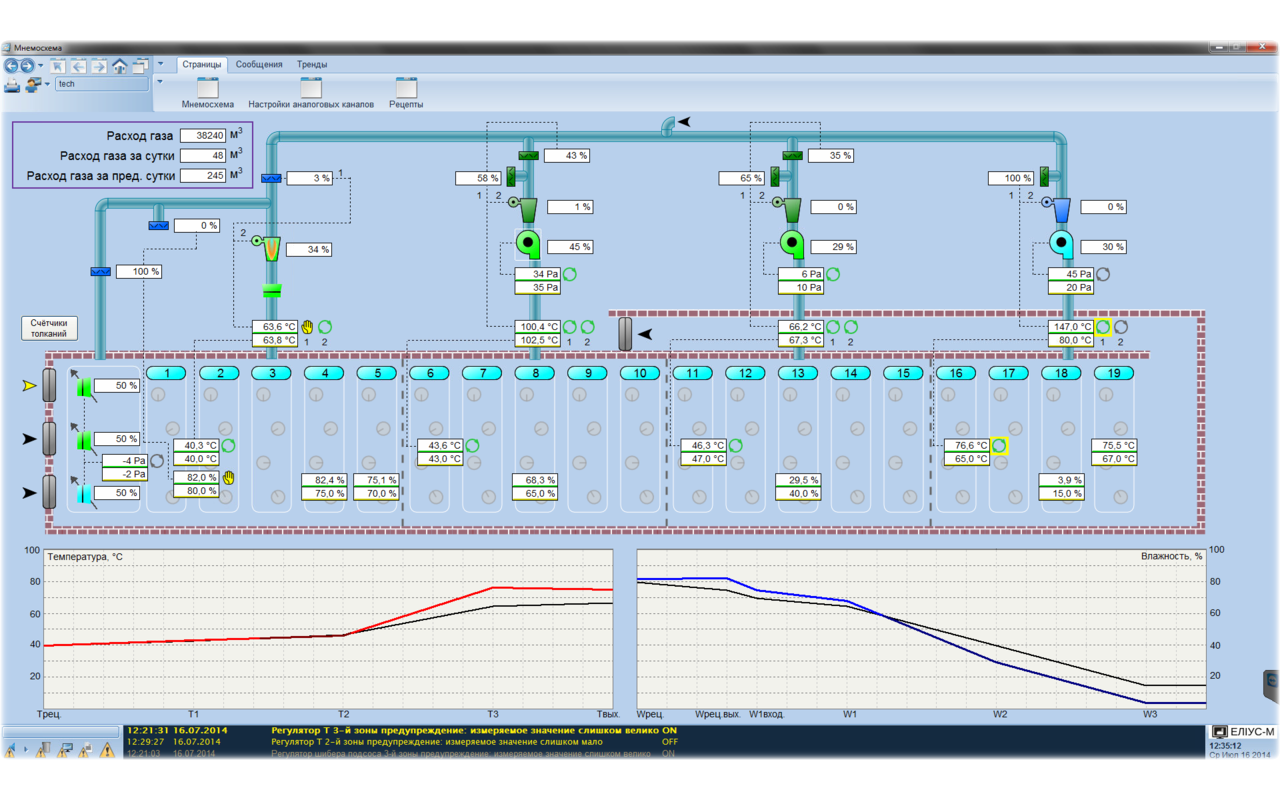The height and width of the screenshot is (800, 1280).
Task: Switch to the Сообщения tab
Action: click(x=259, y=64)
